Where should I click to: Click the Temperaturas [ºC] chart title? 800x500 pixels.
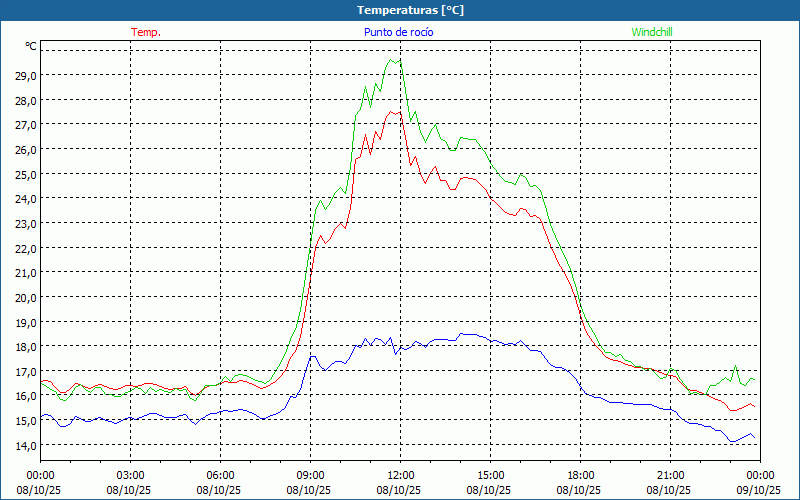[410, 10]
